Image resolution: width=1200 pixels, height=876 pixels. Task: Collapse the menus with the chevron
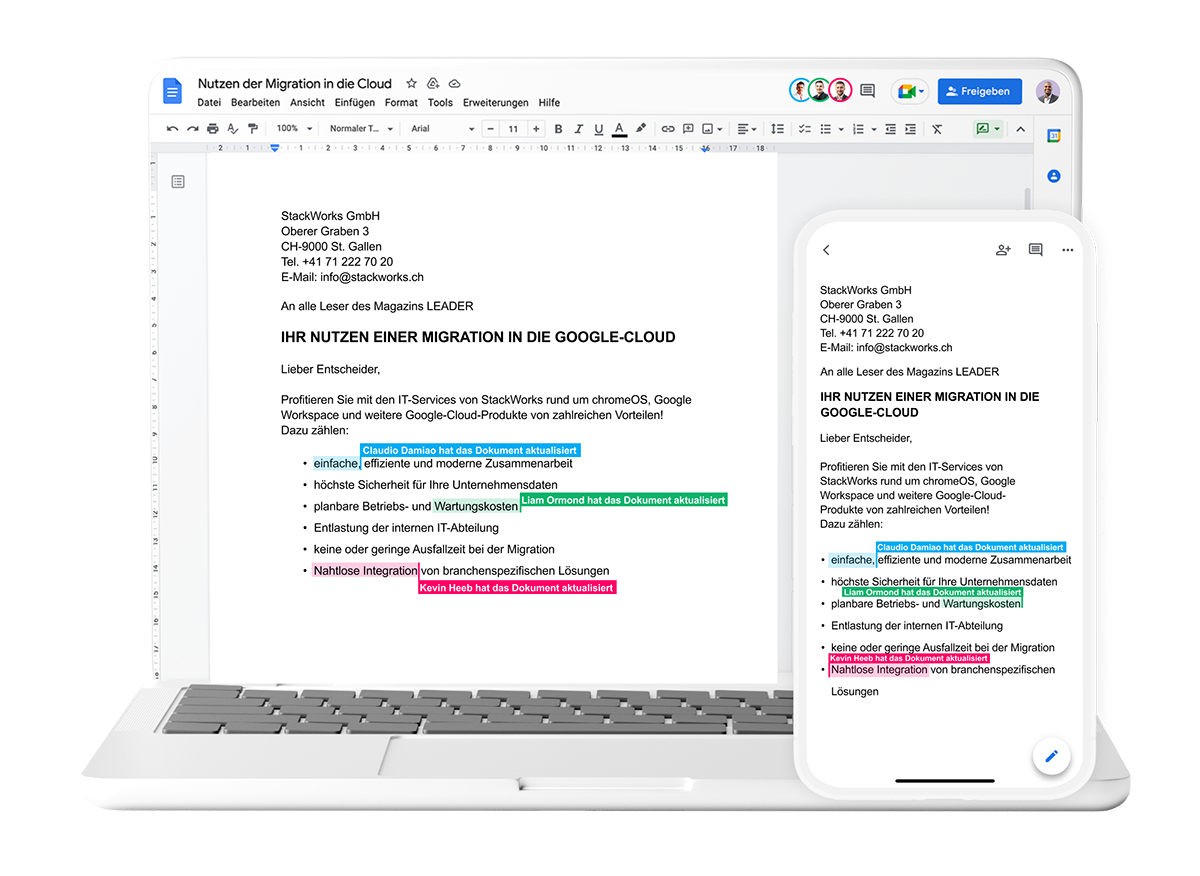tap(1021, 129)
